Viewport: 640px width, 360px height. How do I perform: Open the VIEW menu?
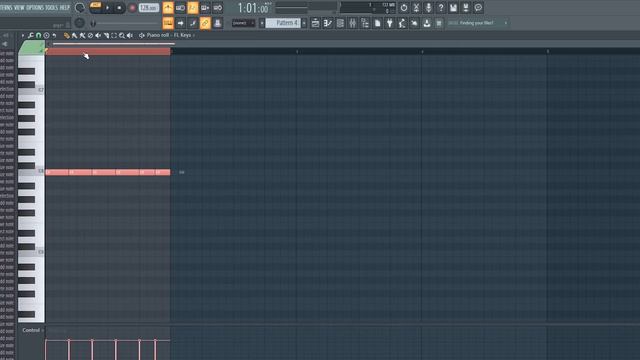[x=19, y=7]
